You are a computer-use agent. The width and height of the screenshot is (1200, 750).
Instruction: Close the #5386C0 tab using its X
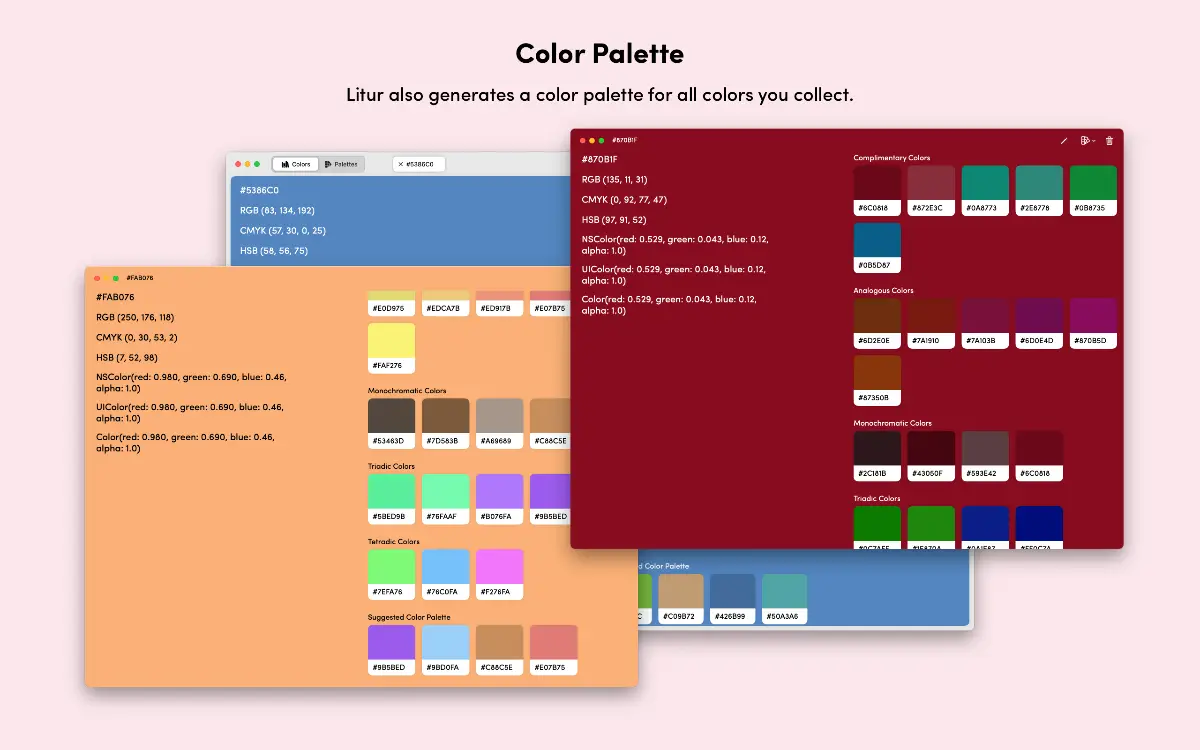[401, 164]
